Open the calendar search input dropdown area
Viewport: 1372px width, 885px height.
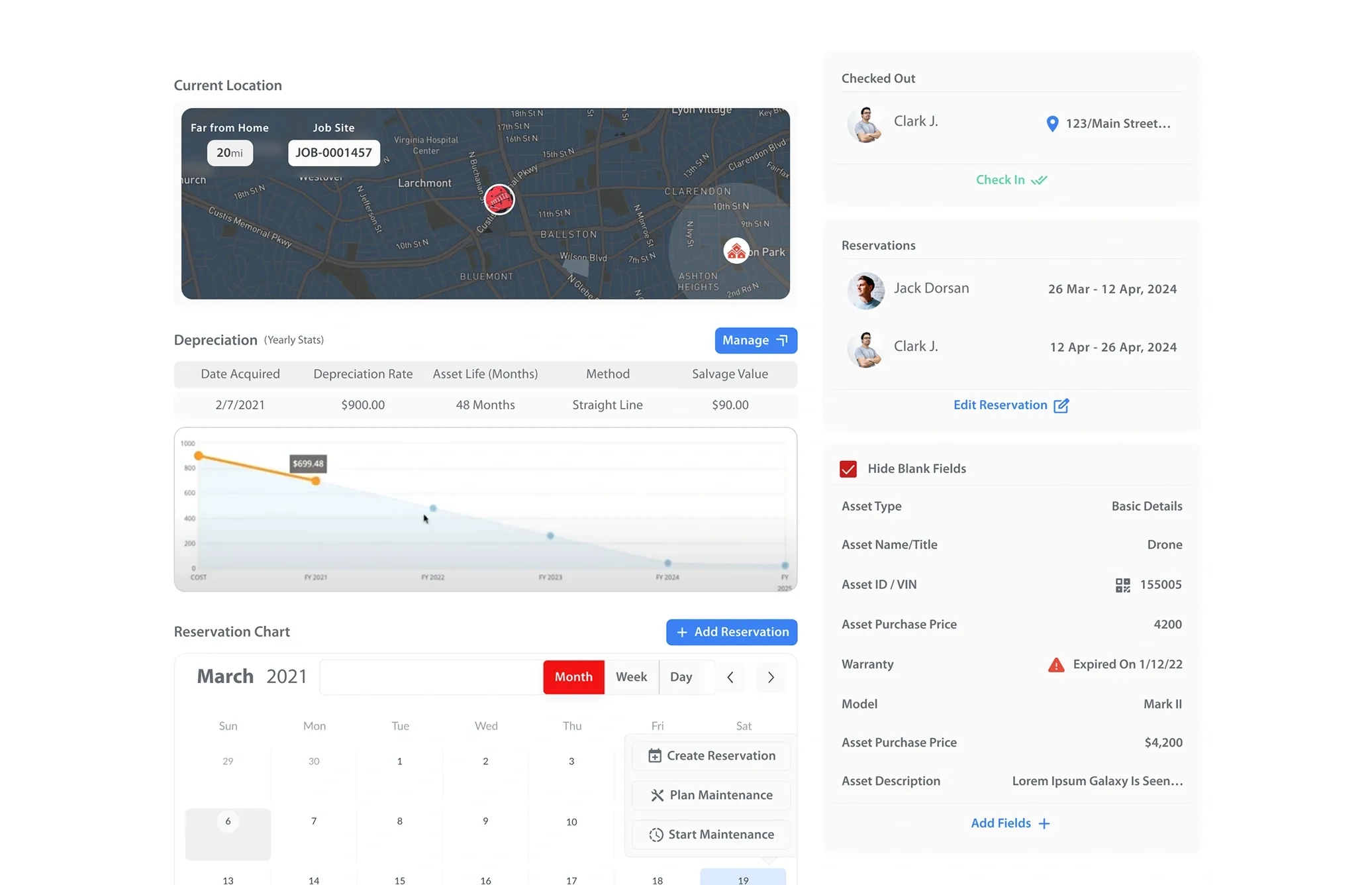430,677
